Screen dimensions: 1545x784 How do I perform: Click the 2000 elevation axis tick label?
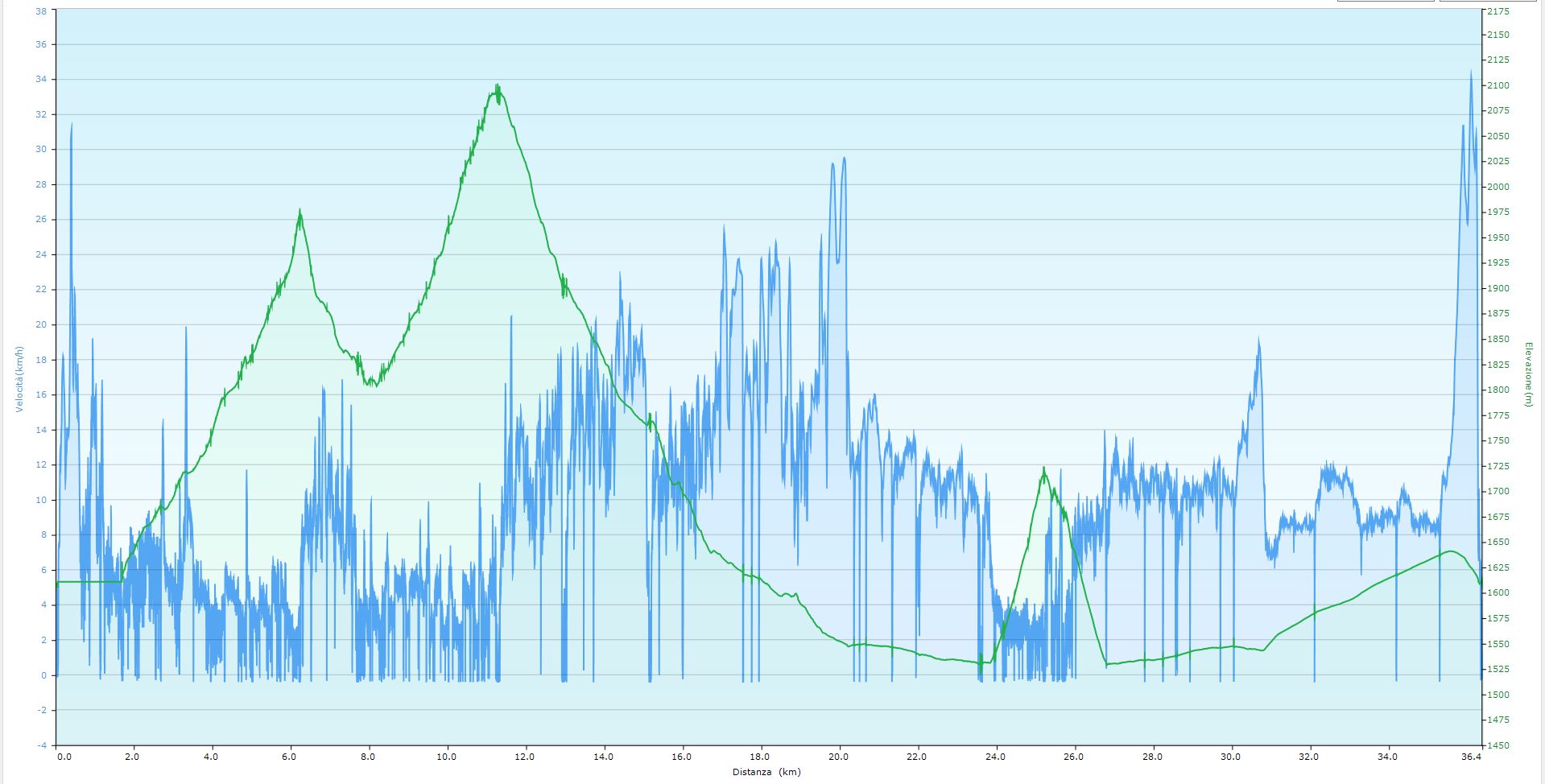(1498, 187)
